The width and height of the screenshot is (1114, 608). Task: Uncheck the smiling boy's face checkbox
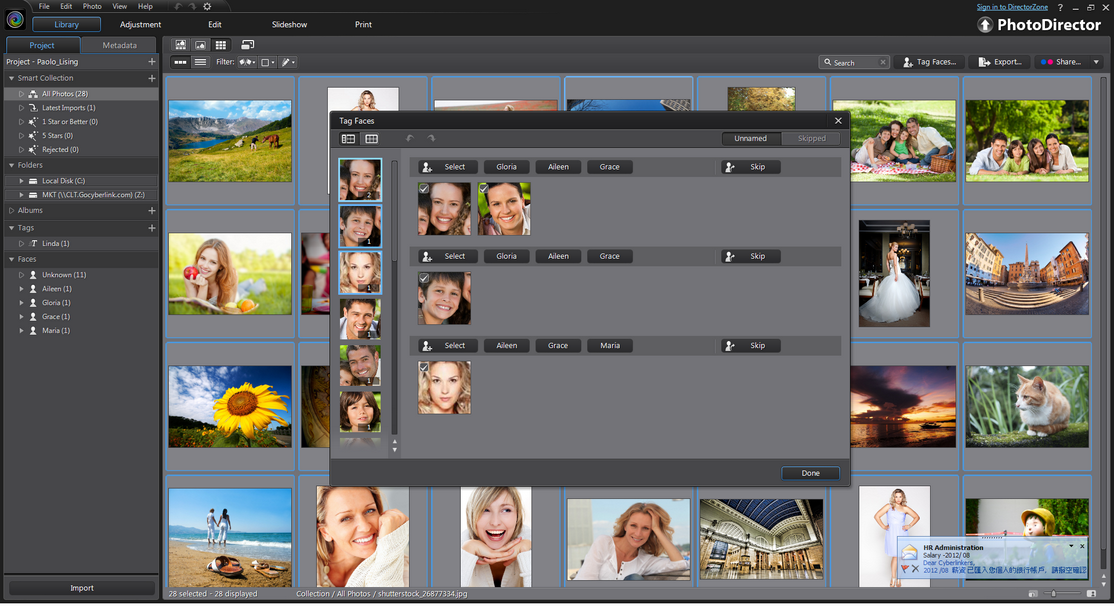click(424, 278)
